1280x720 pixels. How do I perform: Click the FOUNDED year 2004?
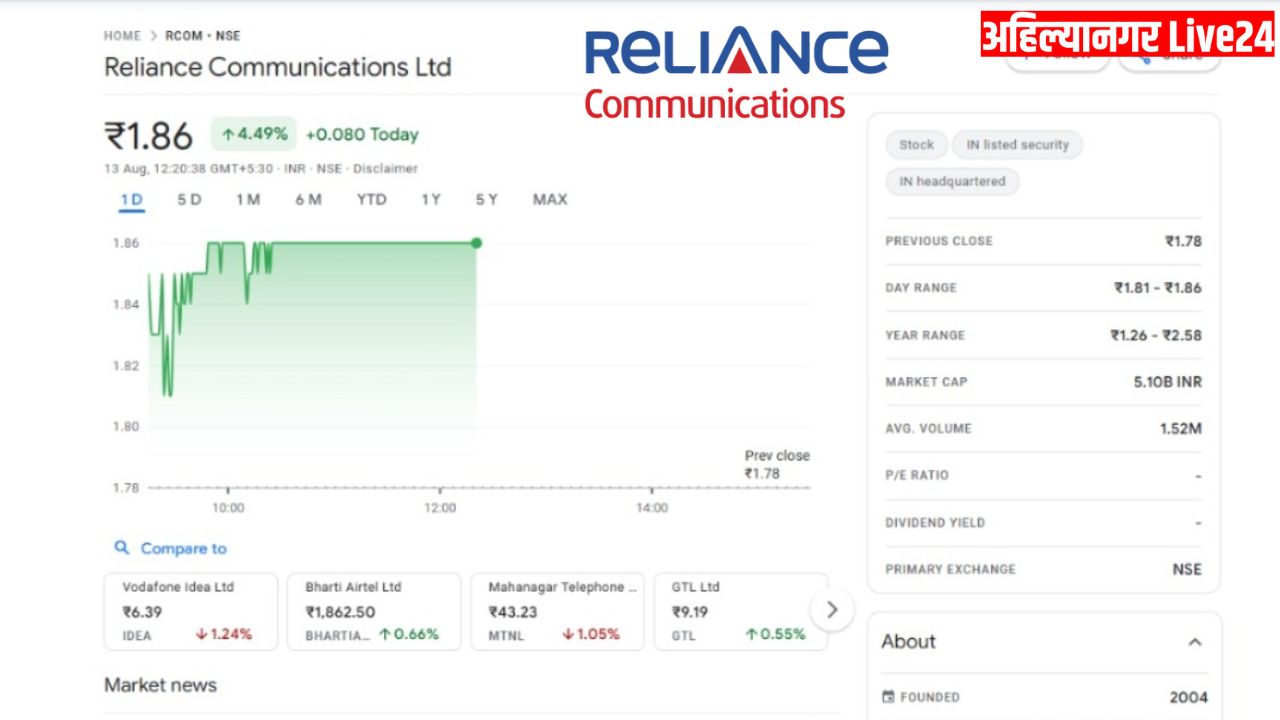[x=1189, y=698]
